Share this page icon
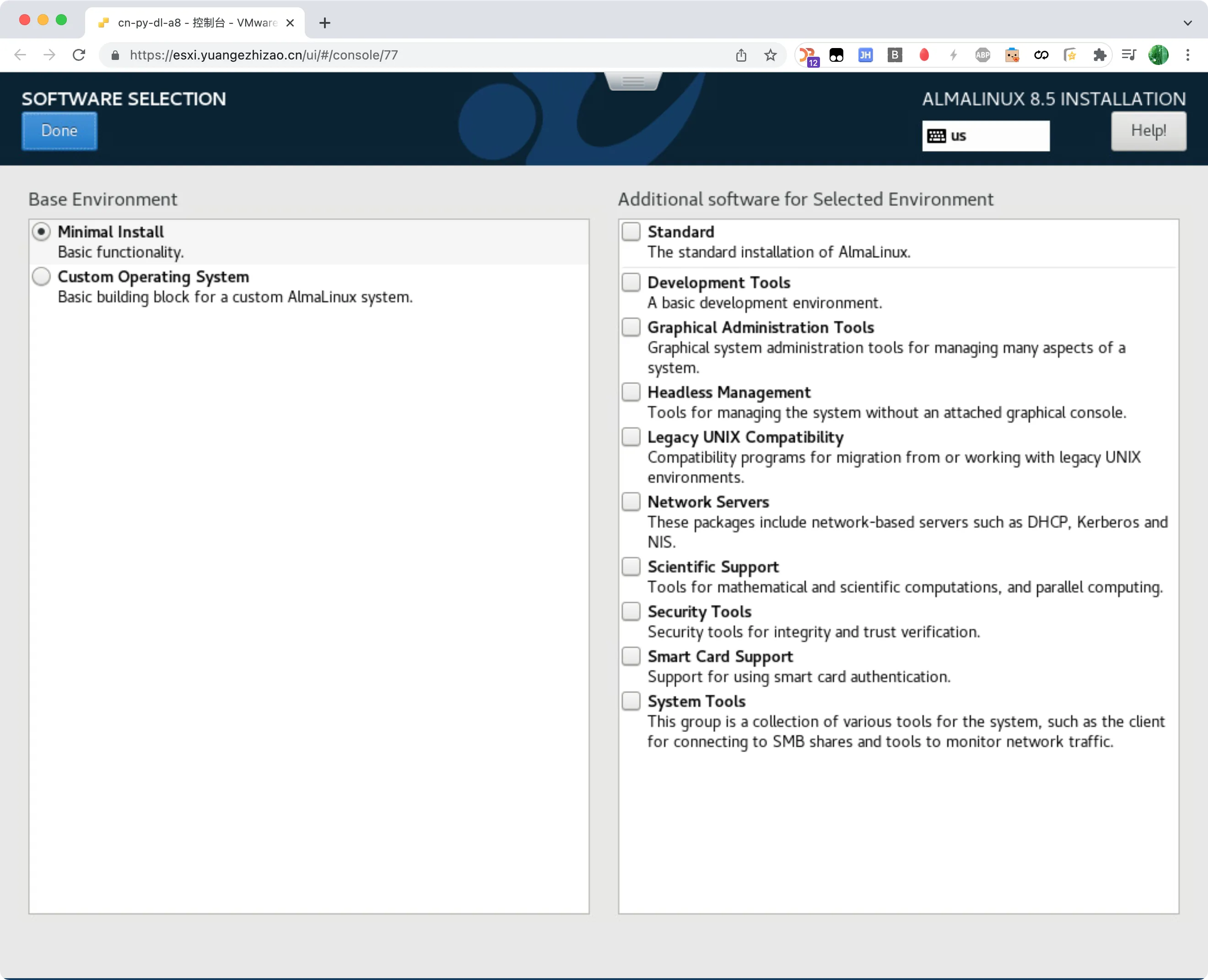Image resolution: width=1208 pixels, height=980 pixels. [741, 55]
